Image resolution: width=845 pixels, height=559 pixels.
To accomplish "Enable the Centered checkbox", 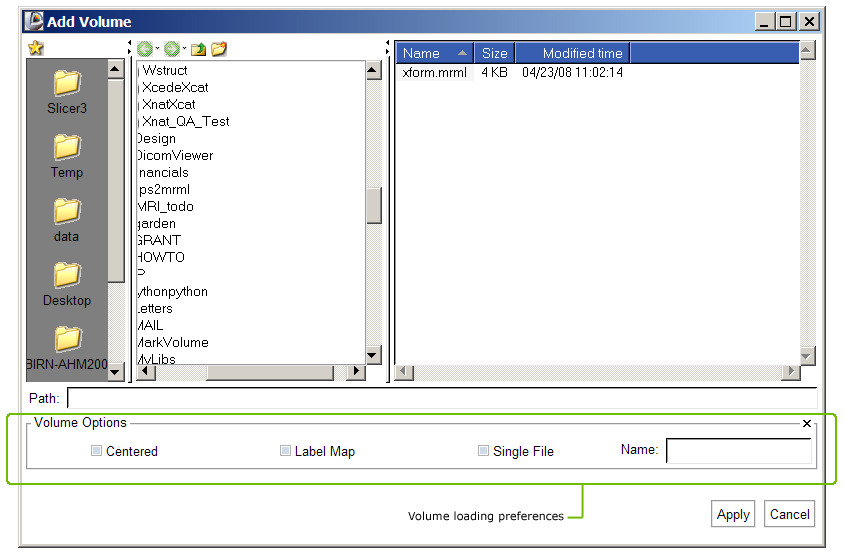I will coord(97,451).
